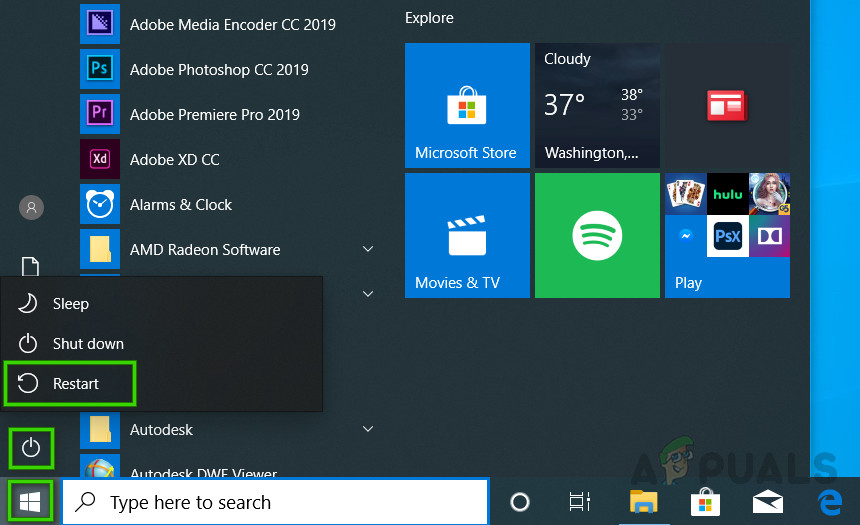This screenshot has width=860, height=525.
Task: Expand the AMD Radeon Software folder chevron
Action: pyautogui.click(x=368, y=249)
